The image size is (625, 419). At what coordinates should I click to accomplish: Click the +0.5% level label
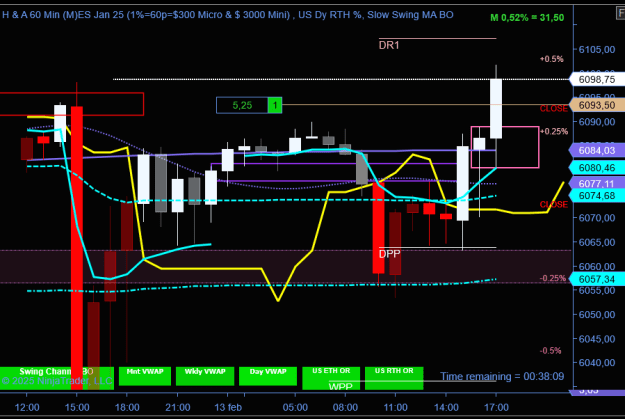(552, 59)
